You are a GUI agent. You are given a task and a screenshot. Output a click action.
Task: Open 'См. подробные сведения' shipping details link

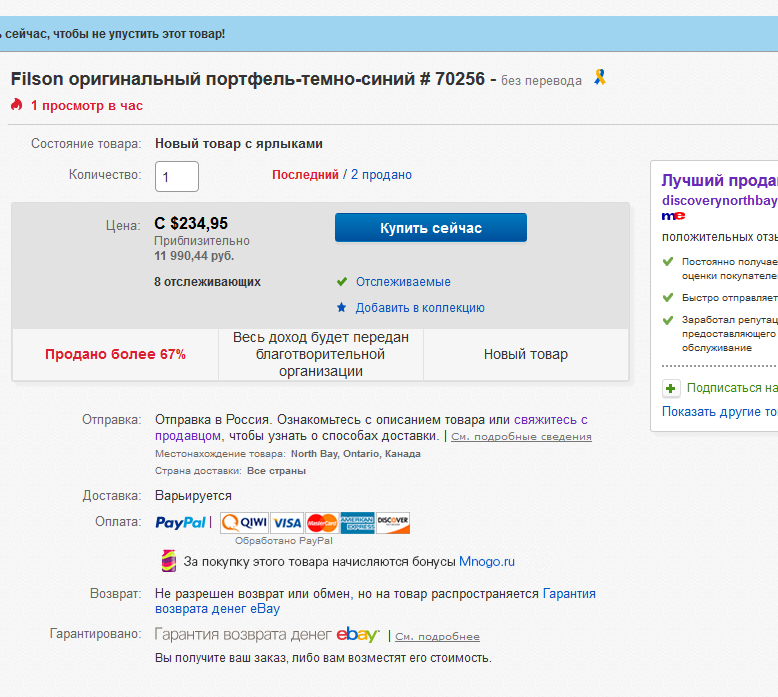(521, 437)
